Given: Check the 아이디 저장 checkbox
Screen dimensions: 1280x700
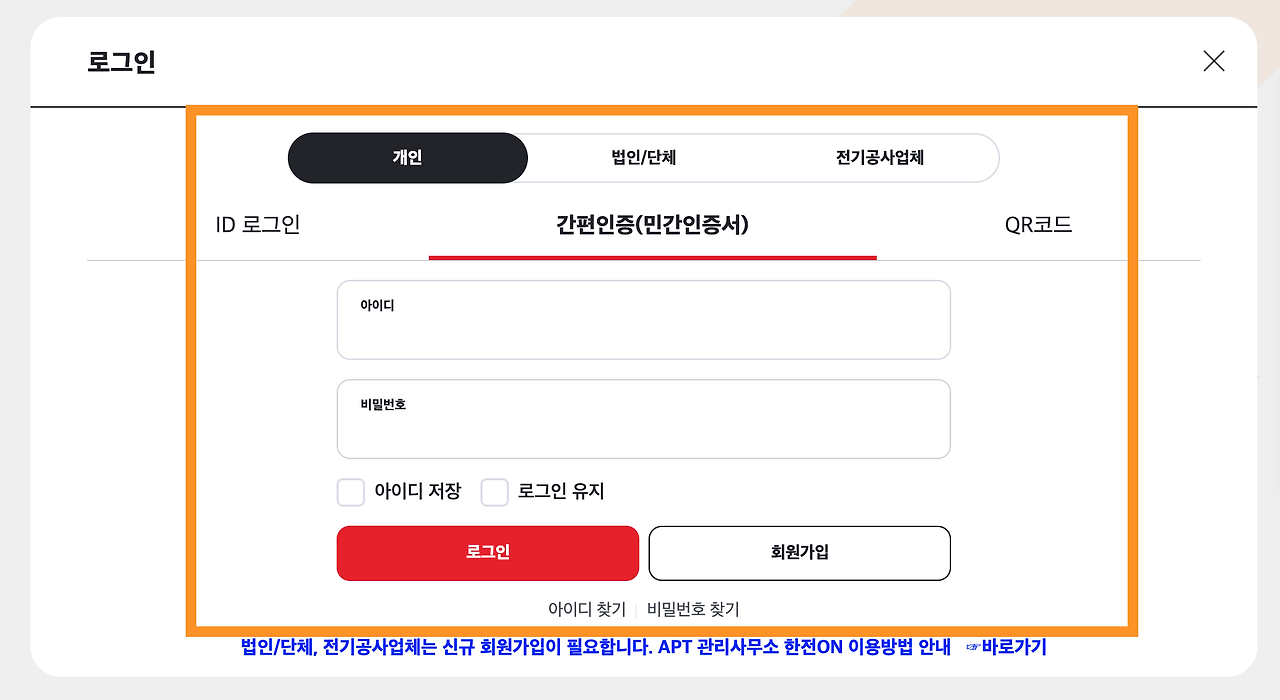Looking at the screenshot, I should tap(350, 491).
